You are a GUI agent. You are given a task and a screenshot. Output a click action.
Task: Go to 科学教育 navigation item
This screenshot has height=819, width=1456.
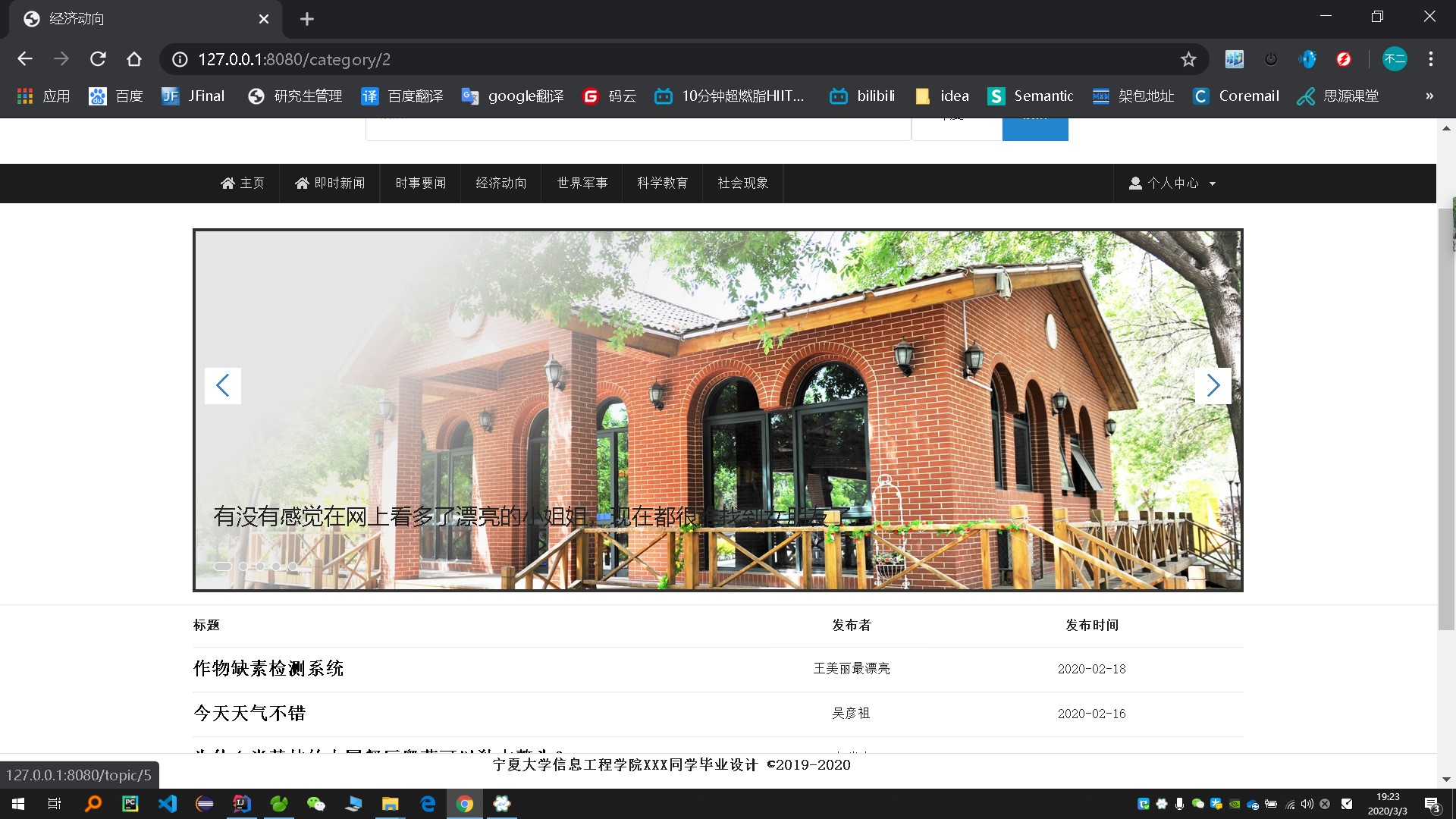pos(662,184)
